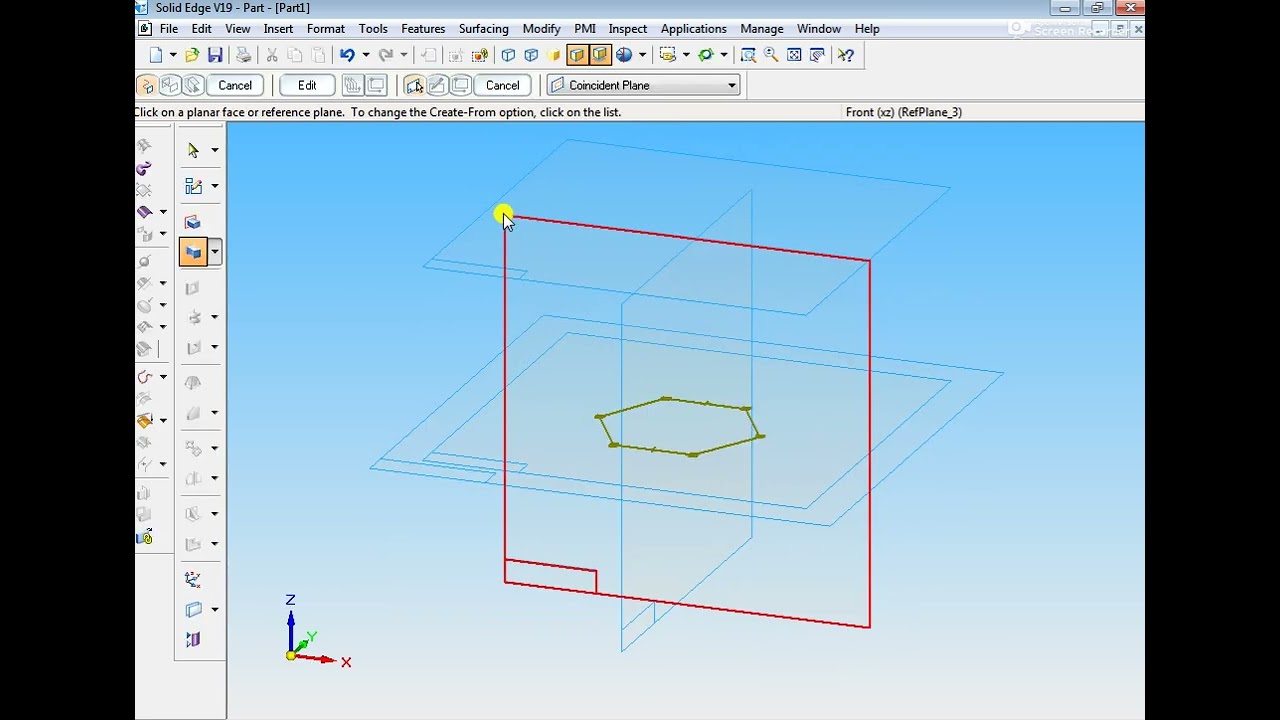Create a new document with New icon

tap(156, 55)
